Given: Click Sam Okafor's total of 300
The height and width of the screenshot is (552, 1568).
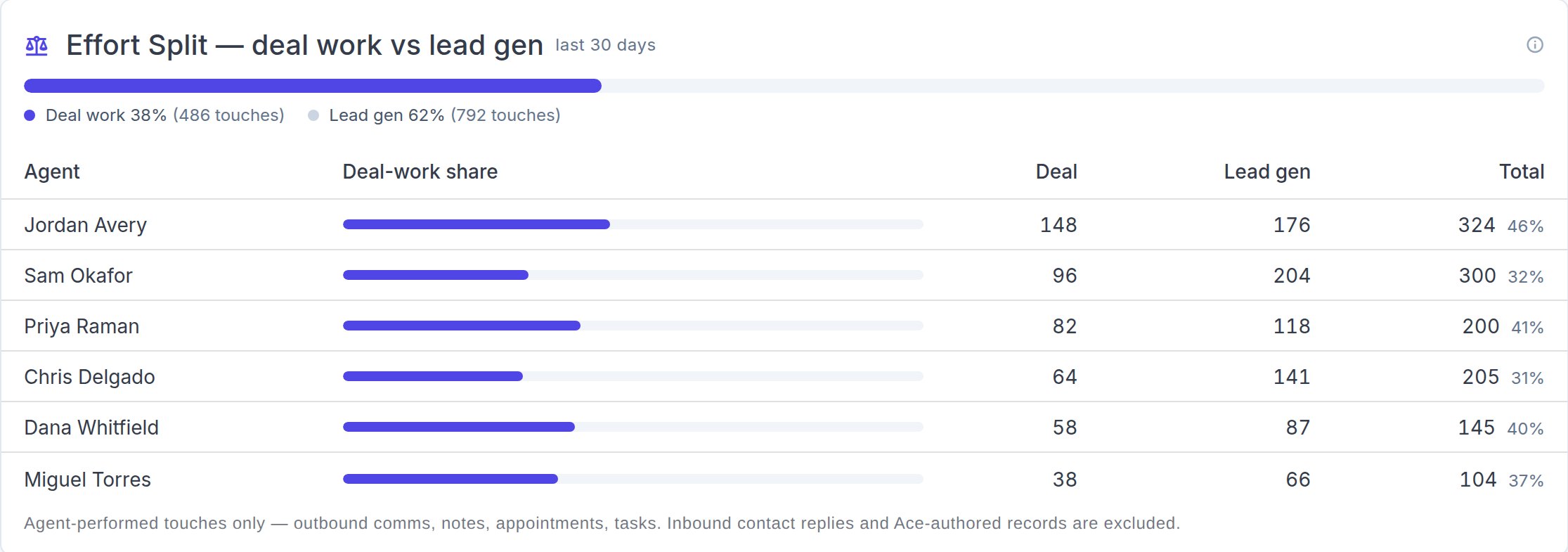Looking at the screenshot, I should point(1477,276).
